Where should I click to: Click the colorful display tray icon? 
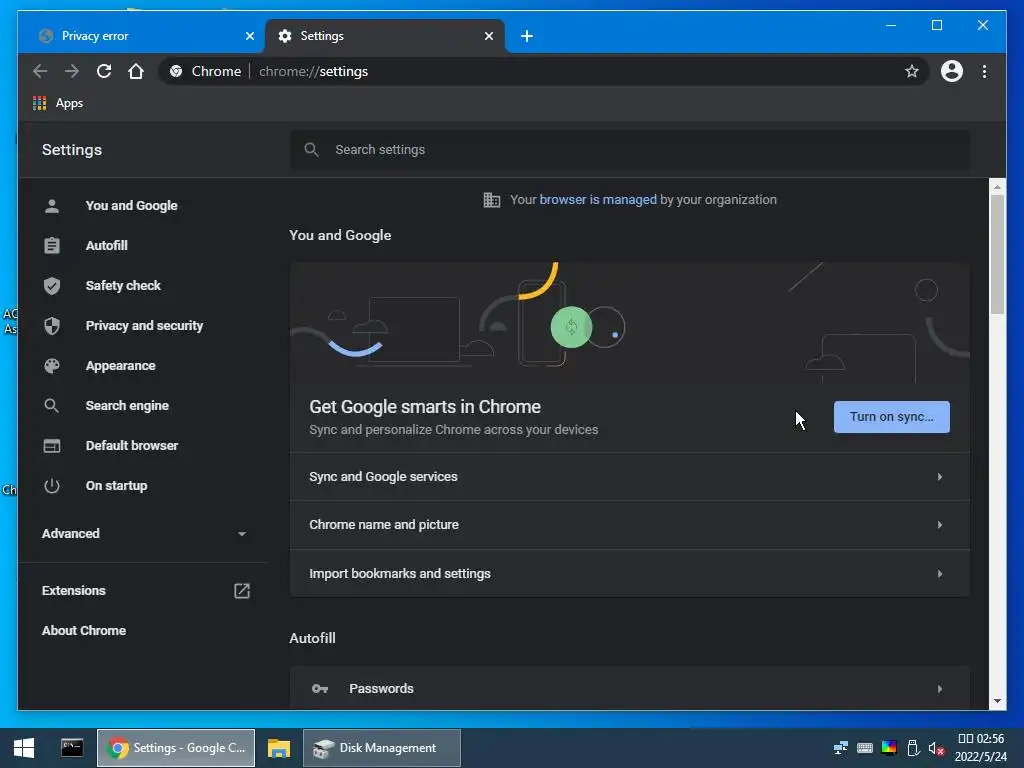[x=889, y=748]
